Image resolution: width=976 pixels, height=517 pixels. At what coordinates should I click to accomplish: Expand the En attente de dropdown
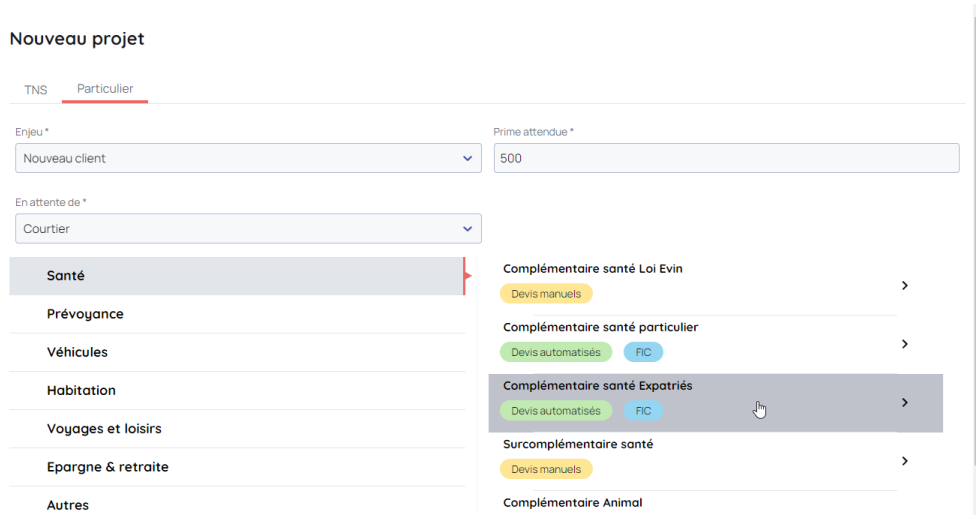point(248,229)
